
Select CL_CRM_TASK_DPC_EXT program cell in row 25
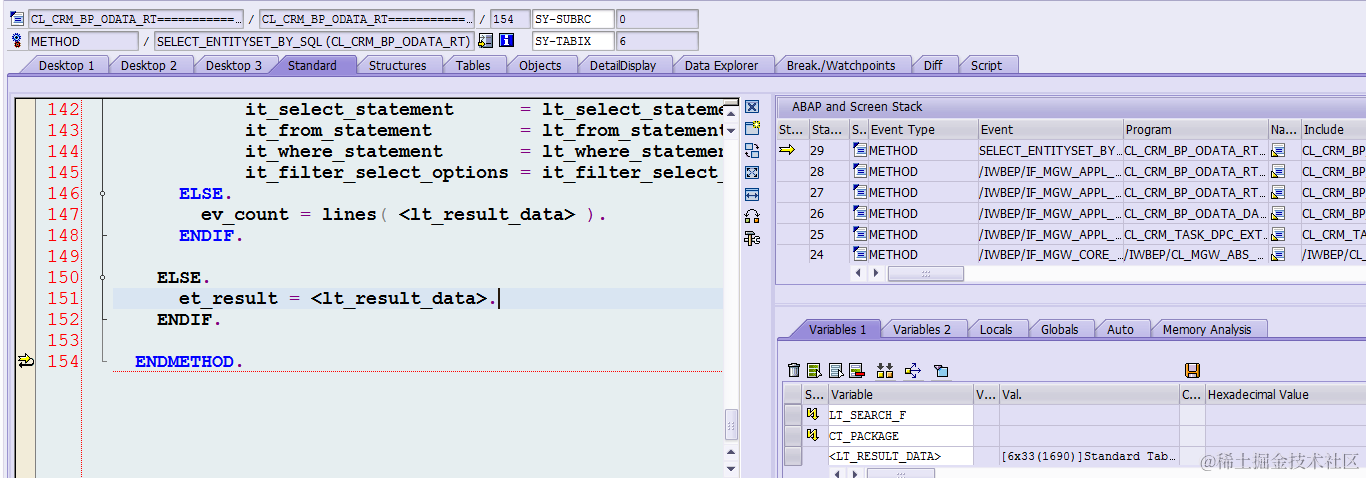[x=1195, y=234]
